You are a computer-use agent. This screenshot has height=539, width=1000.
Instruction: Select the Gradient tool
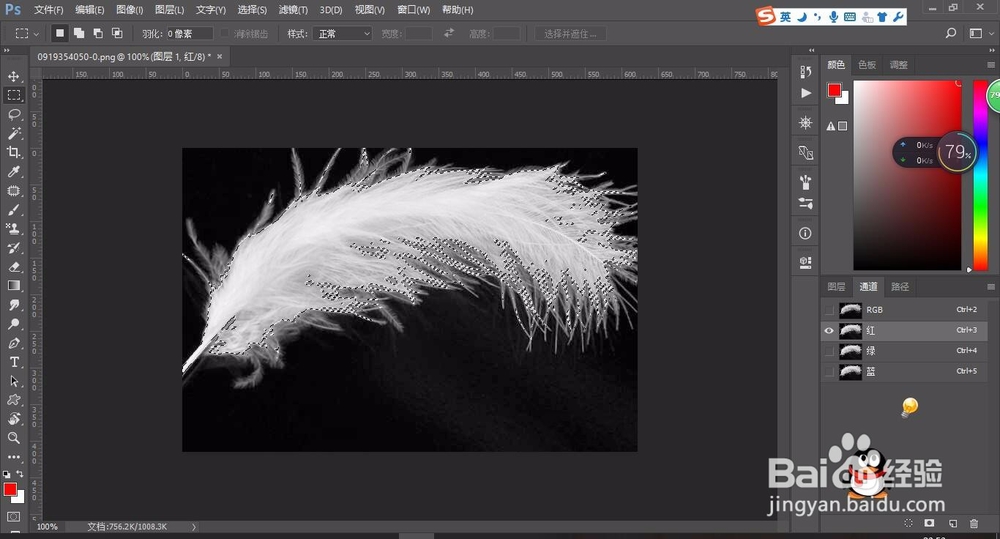pyautogui.click(x=13, y=286)
